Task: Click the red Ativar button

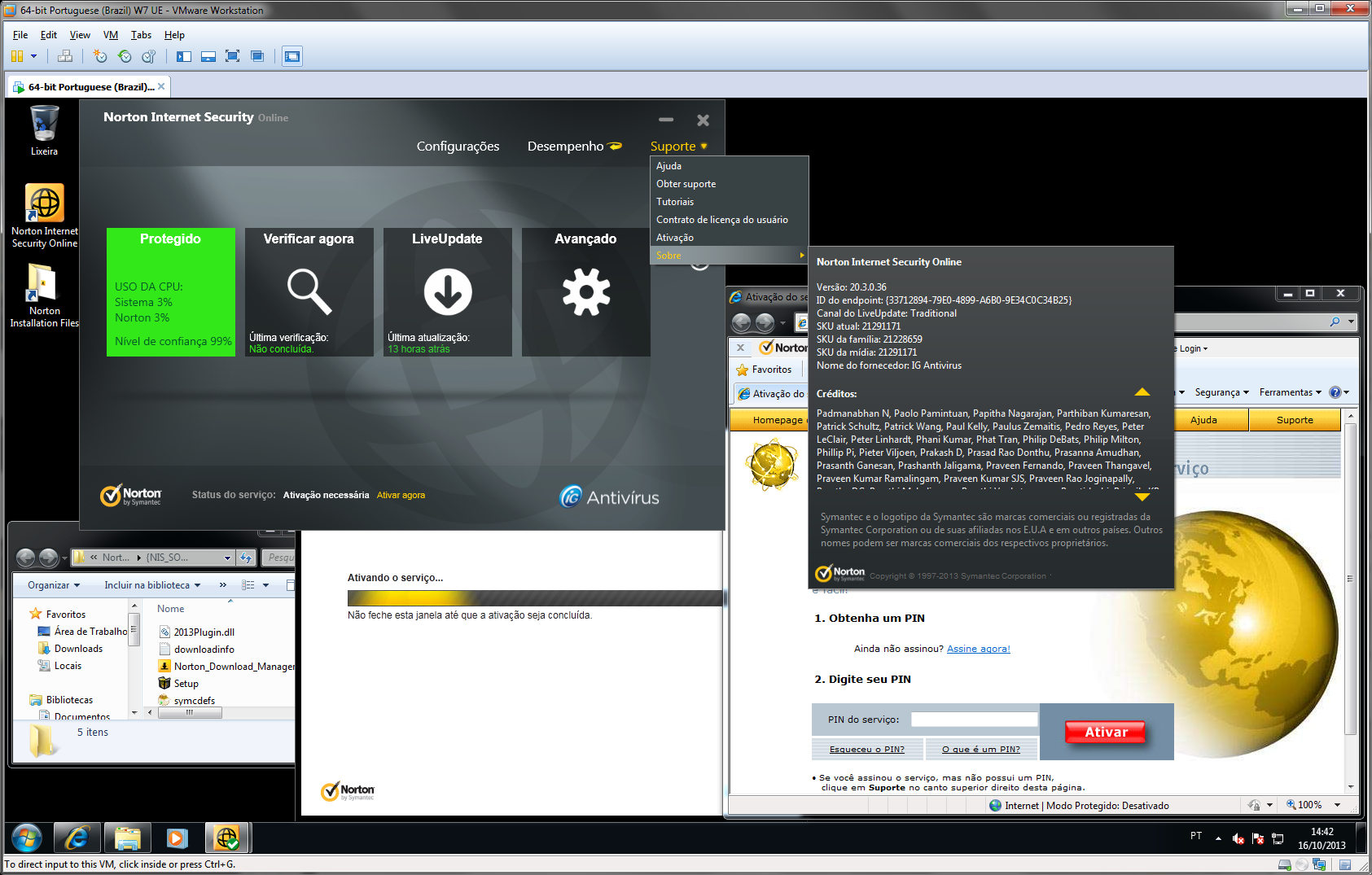Action: coord(1105,732)
